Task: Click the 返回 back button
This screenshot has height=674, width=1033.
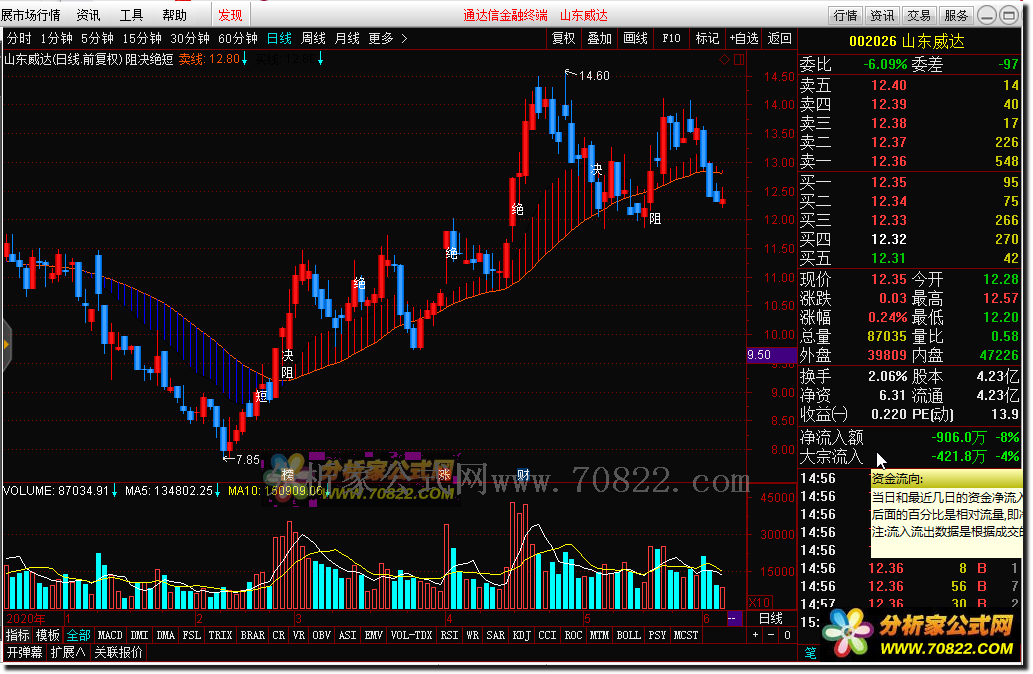Action: pyautogui.click(x=779, y=39)
